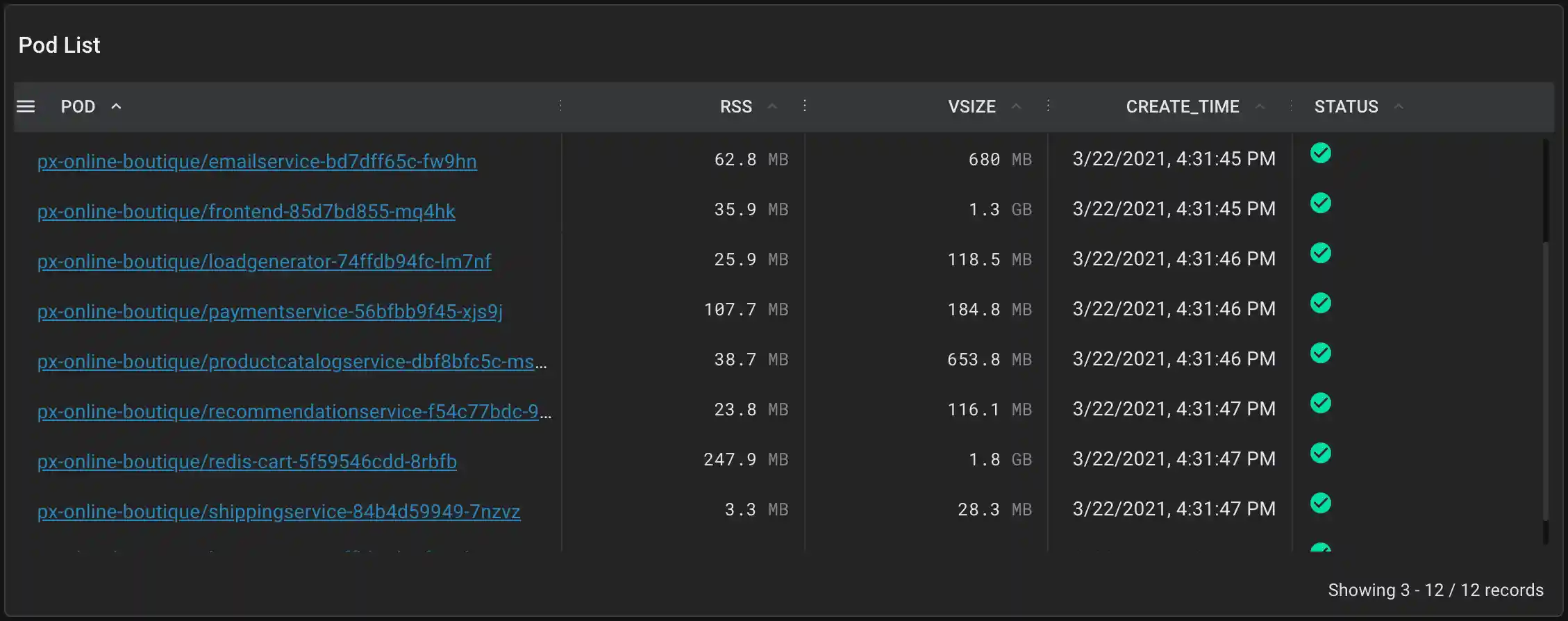The height and width of the screenshot is (621, 1568).
Task: Open the paymentservice-56bfbb9f45-xjs9j pod link
Action: click(x=269, y=311)
